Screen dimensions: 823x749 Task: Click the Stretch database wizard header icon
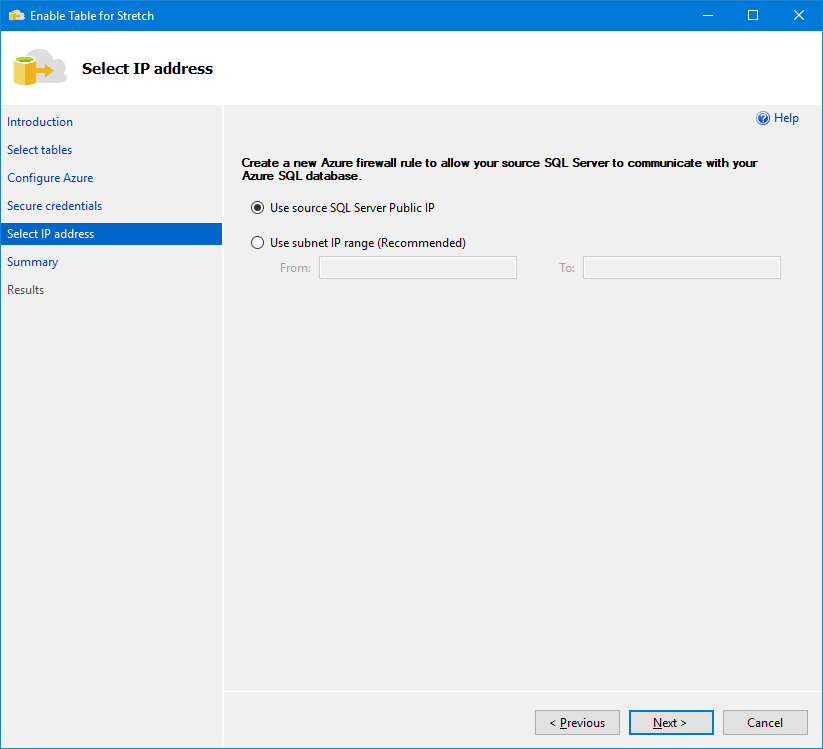click(x=40, y=68)
